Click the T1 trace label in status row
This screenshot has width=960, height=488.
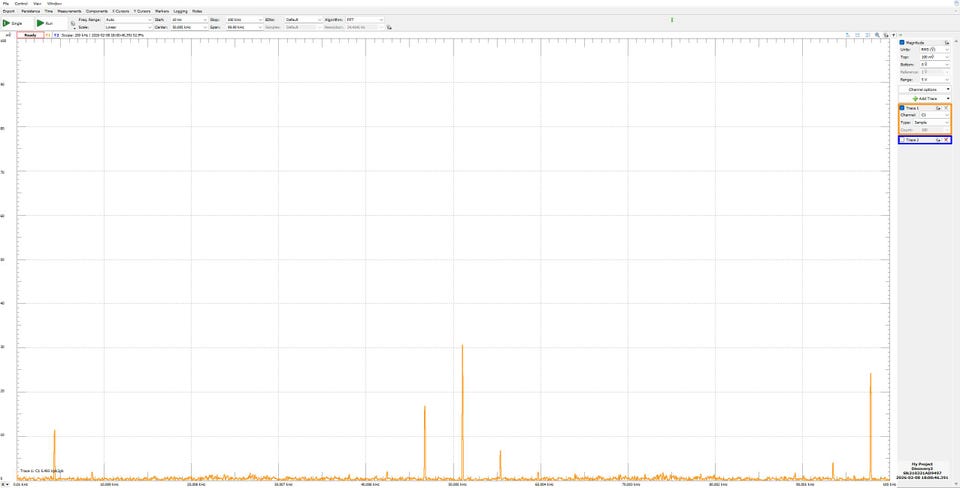click(x=48, y=36)
